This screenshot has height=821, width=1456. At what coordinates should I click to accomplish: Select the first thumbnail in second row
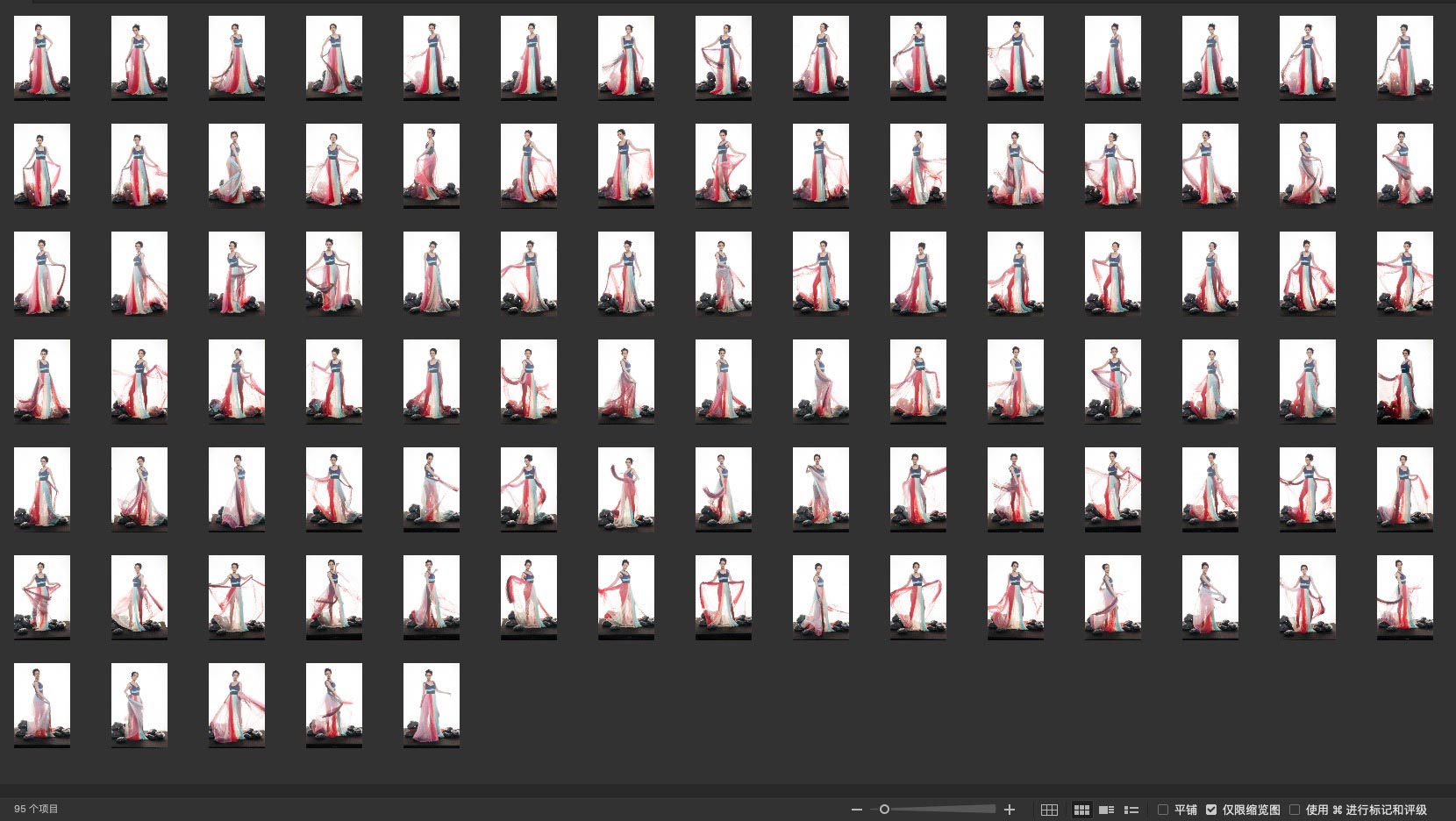[x=42, y=166]
